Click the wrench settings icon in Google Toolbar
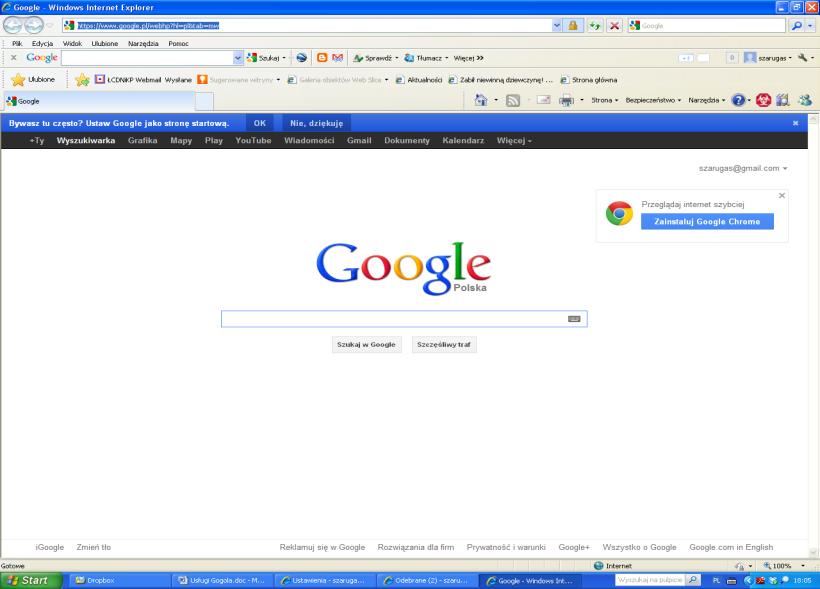Viewport: 820px width, 589px height. (x=802, y=58)
